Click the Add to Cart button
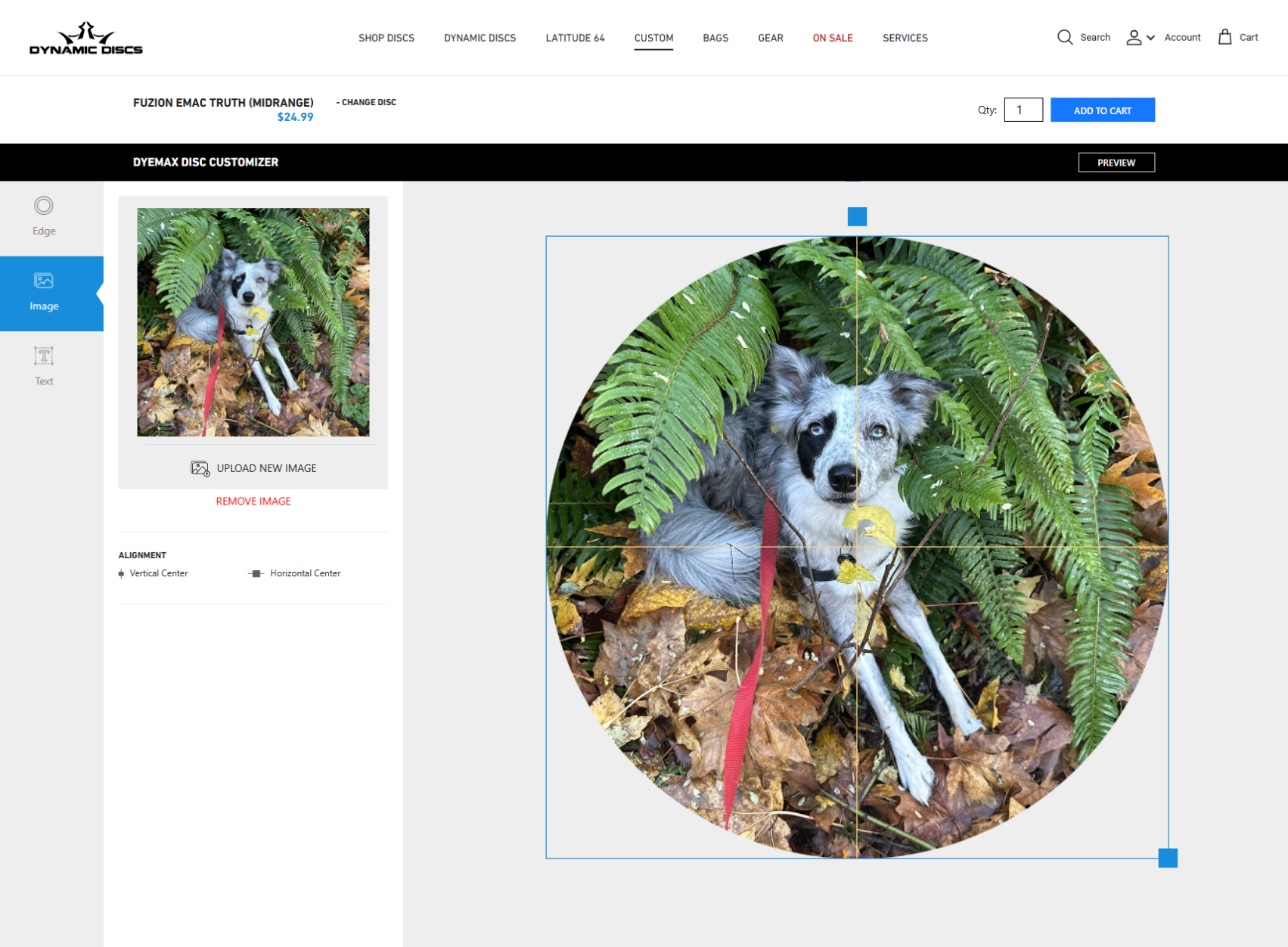Image resolution: width=1288 pixels, height=947 pixels. [1103, 110]
